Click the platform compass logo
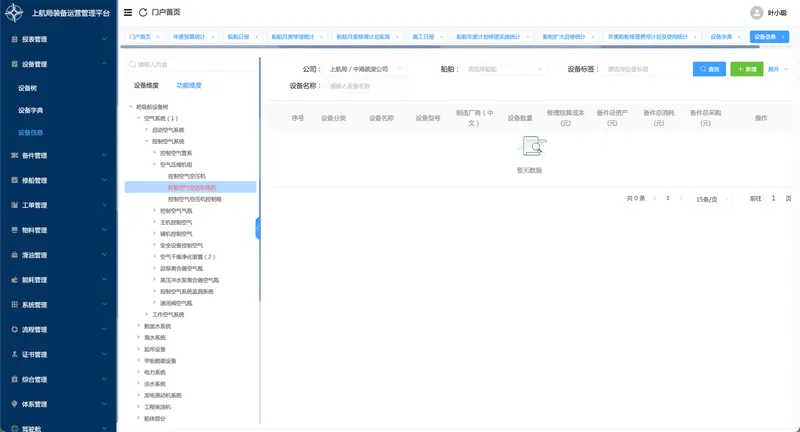The image size is (800, 432). click(x=14, y=13)
